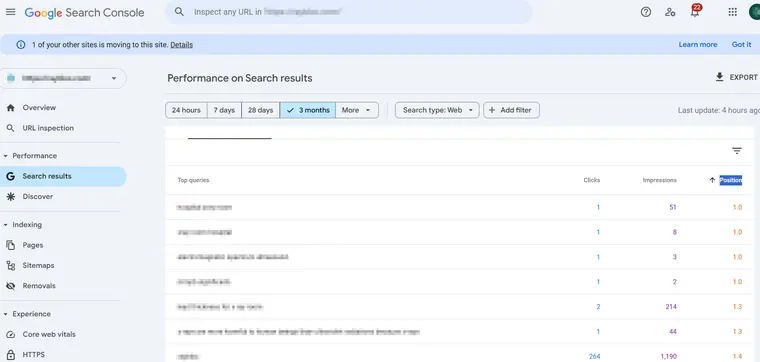Open the Google apps grid
Image resolution: width=760 pixels, height=362 pixels.
point(732,12)
